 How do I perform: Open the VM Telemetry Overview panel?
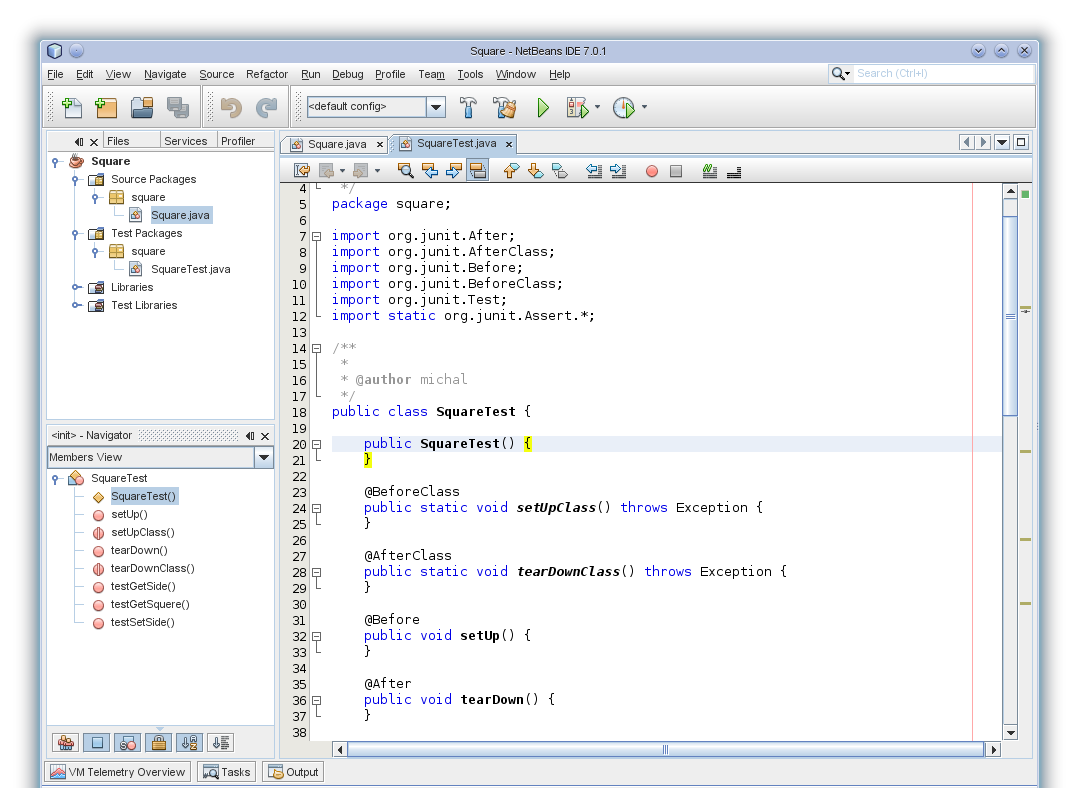(118, 772)
